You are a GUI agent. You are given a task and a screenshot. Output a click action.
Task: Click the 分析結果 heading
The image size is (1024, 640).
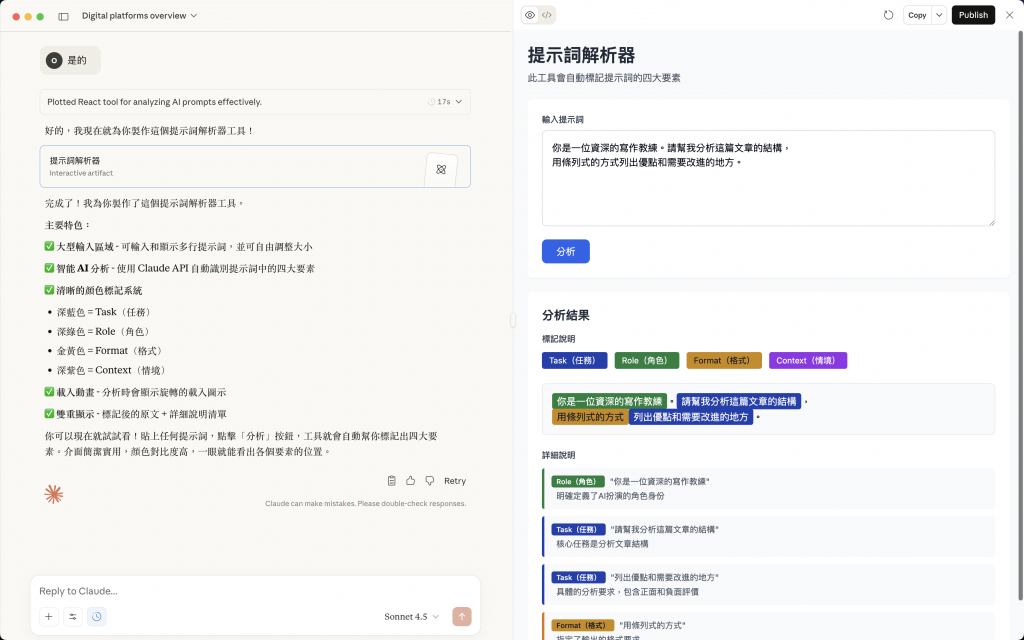coord(566,315)
